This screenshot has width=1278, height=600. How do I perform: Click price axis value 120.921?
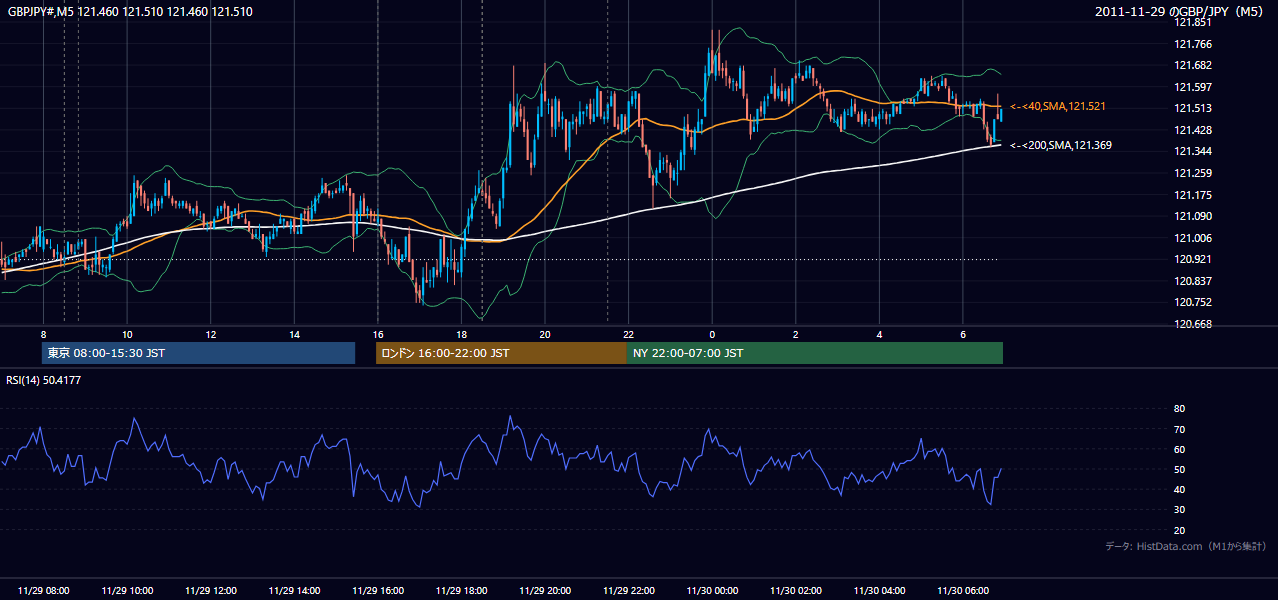tap(1192, 259)
